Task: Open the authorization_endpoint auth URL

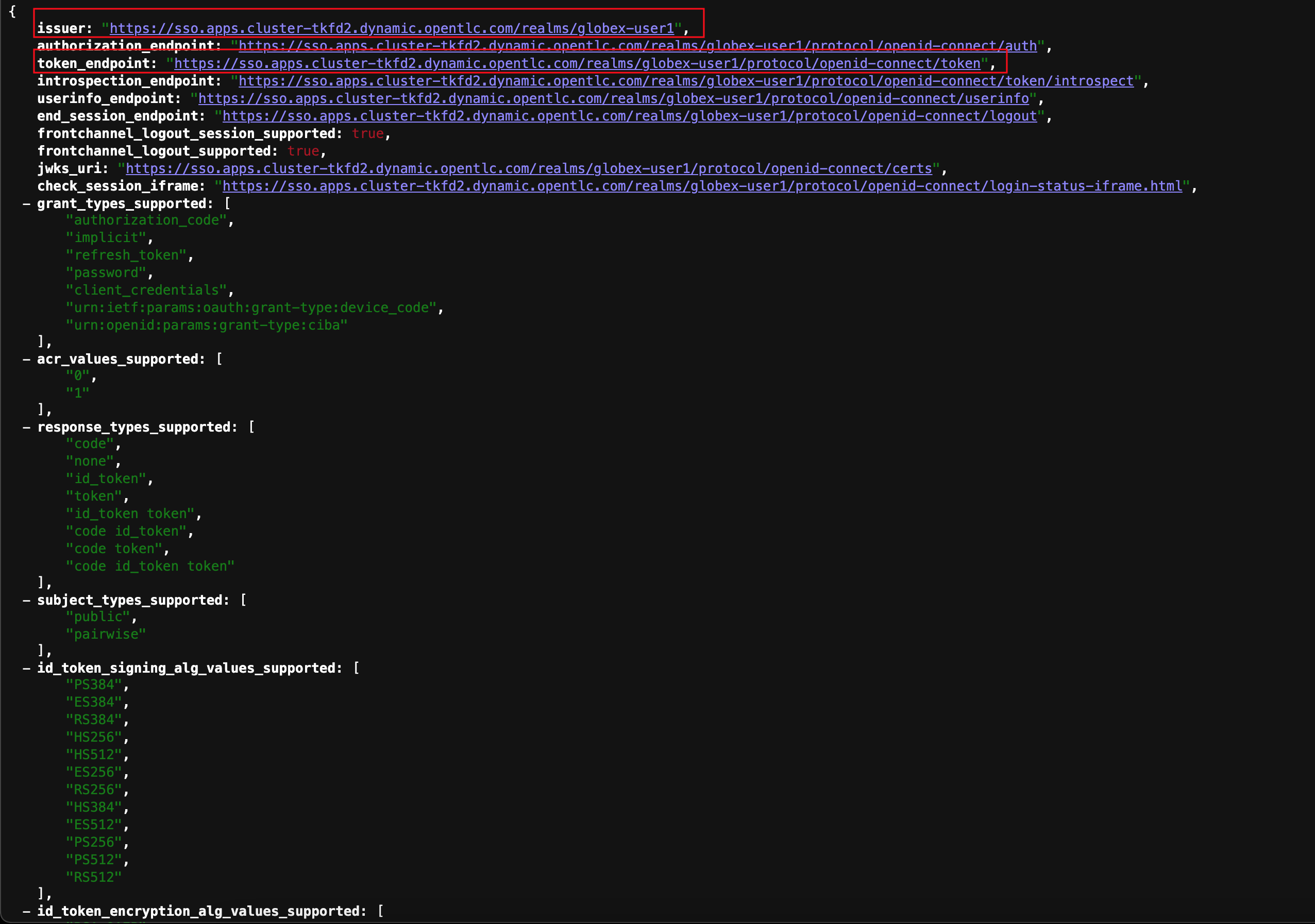Action: (637, 46)
